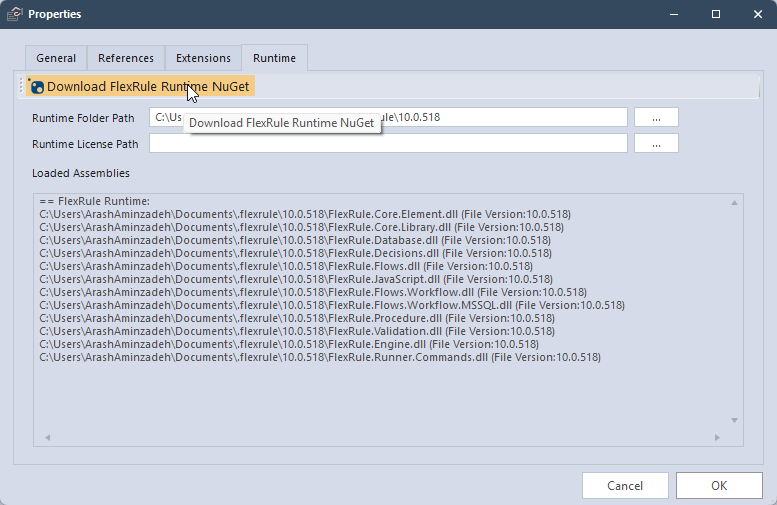Screen dimensions: 777x505
Task: Click the Download FlexRule Runtime NuGet label
Action: [x=148, y=87]
